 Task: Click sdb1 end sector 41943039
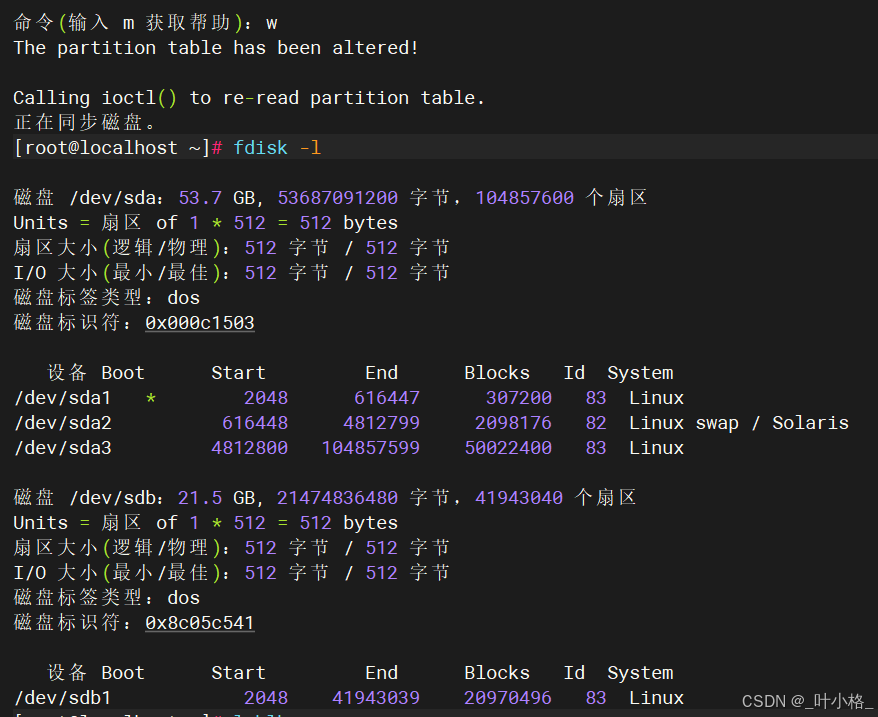[x=376, y=698]
